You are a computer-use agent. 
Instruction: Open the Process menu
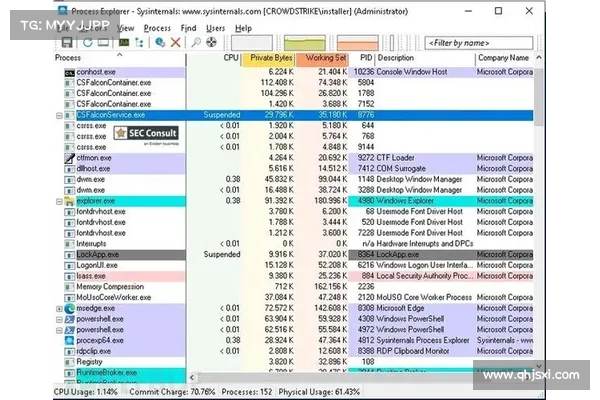pyautogui.click(x=157, y=28)
